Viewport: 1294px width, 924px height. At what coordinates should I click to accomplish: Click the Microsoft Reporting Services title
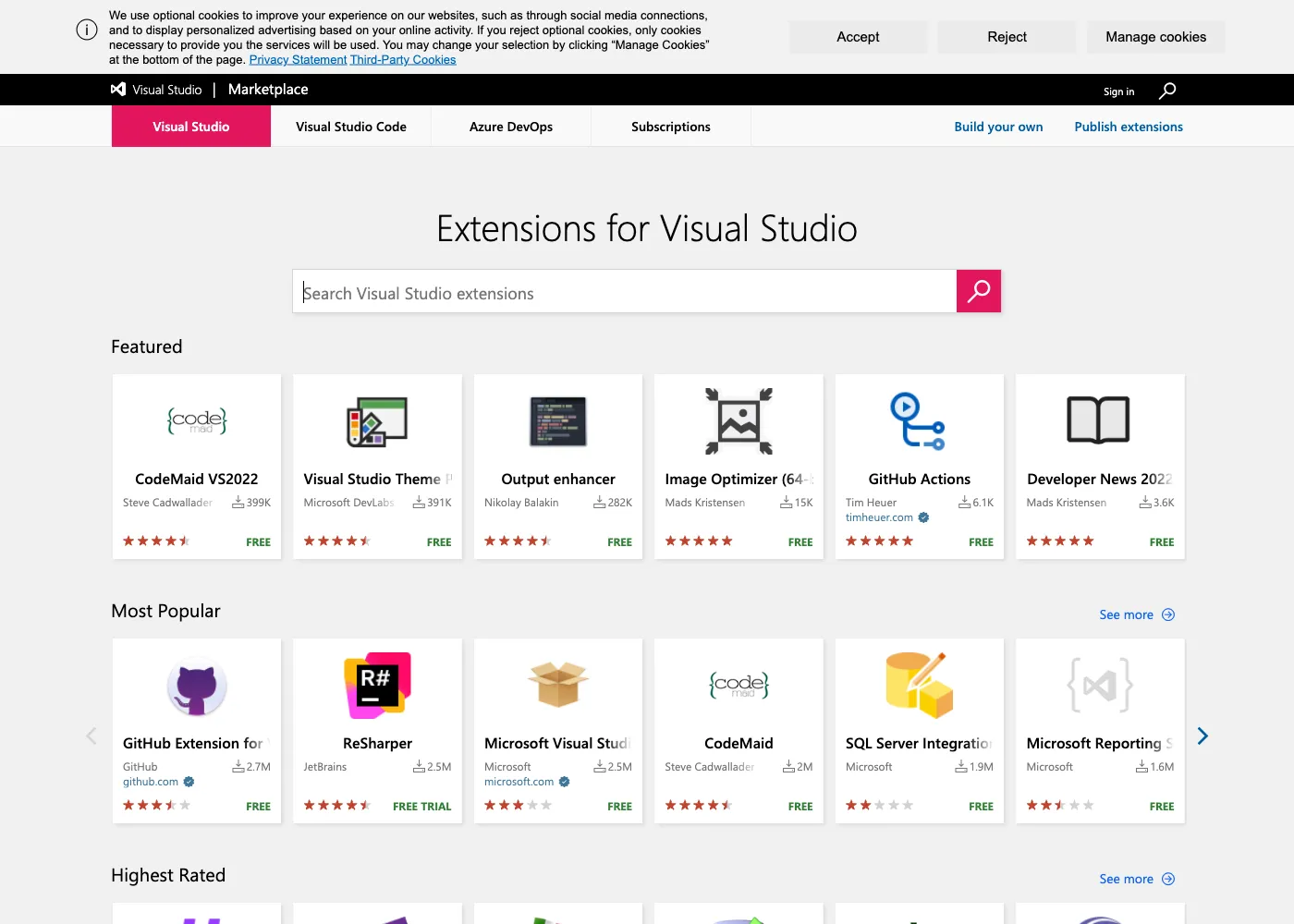1100,743
